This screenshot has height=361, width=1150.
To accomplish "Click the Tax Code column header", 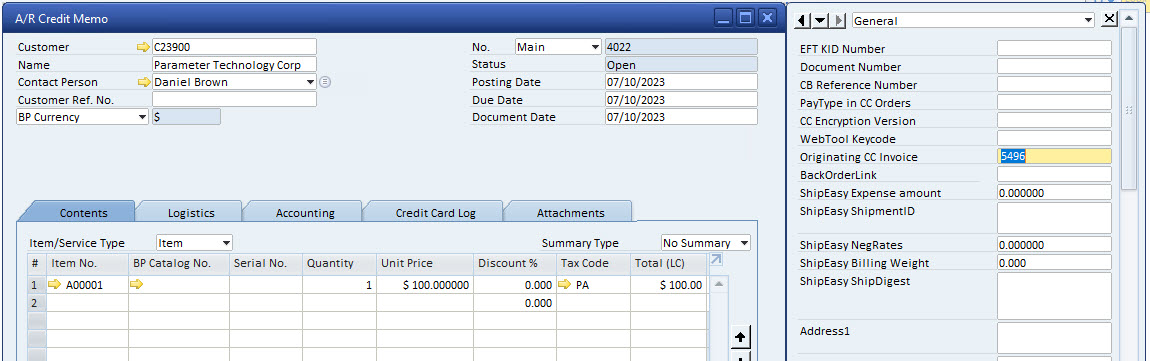I will [593, 263].
